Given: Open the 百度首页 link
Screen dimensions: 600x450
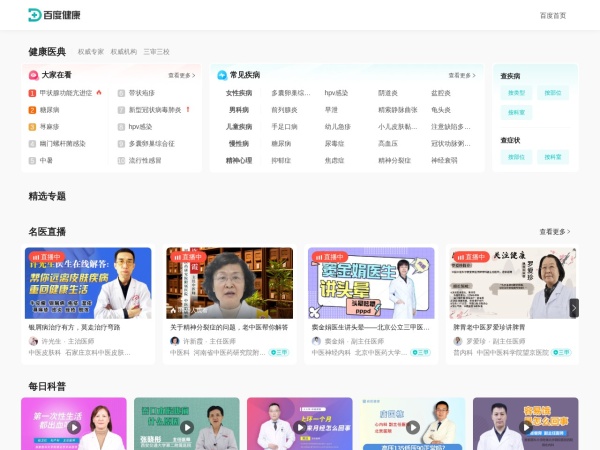Looking at the screenshot, I should point(553,15).
